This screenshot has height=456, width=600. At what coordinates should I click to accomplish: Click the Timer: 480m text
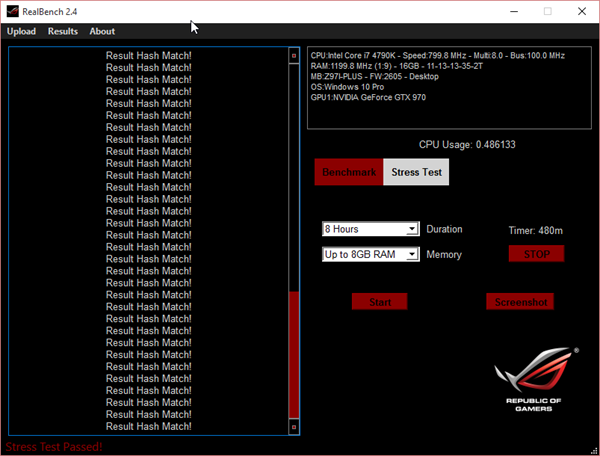click(535, 230)
